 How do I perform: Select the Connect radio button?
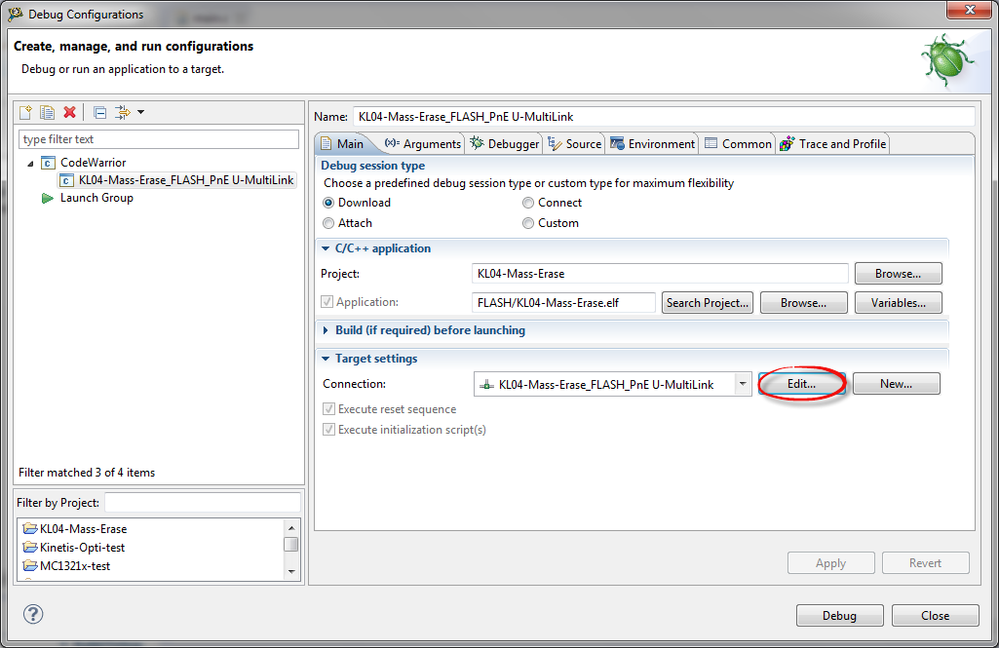pyautogui.click(x=528, y=203)
